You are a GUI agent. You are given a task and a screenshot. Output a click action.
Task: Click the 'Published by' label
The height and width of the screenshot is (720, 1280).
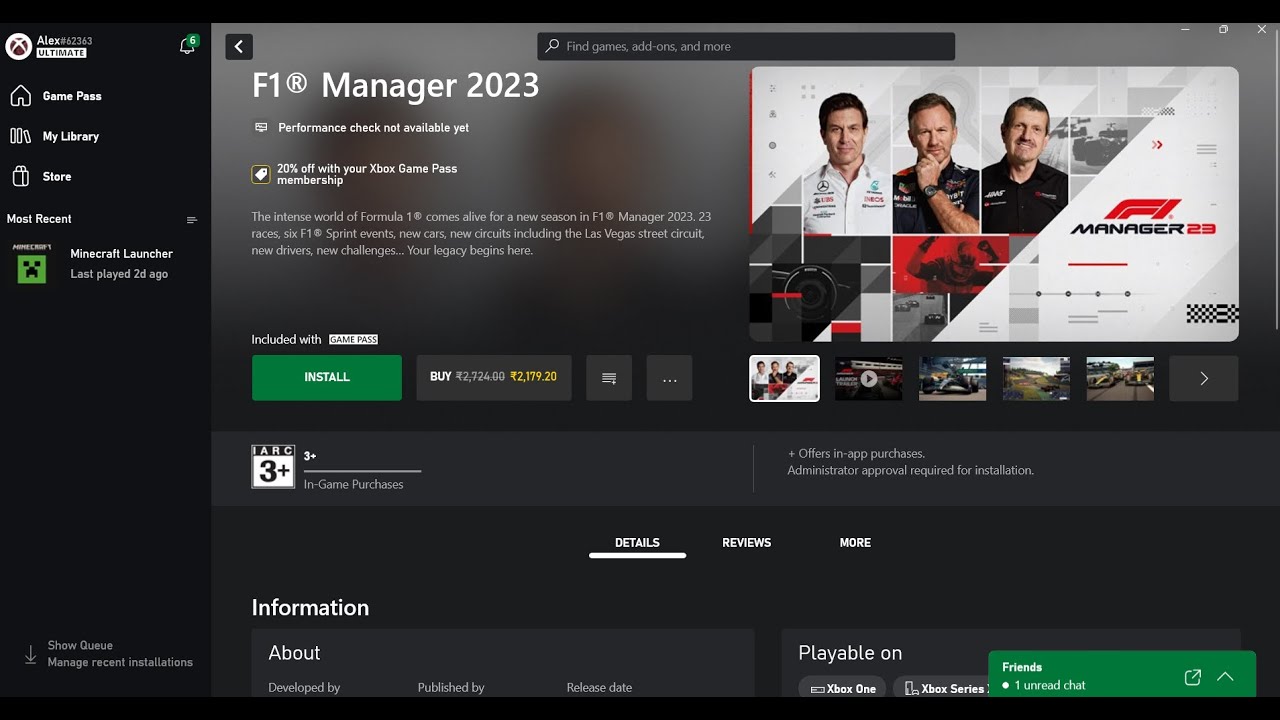451,688
